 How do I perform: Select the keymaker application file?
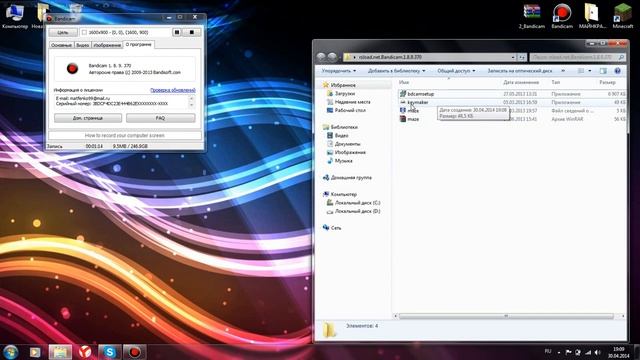[511, 102]
